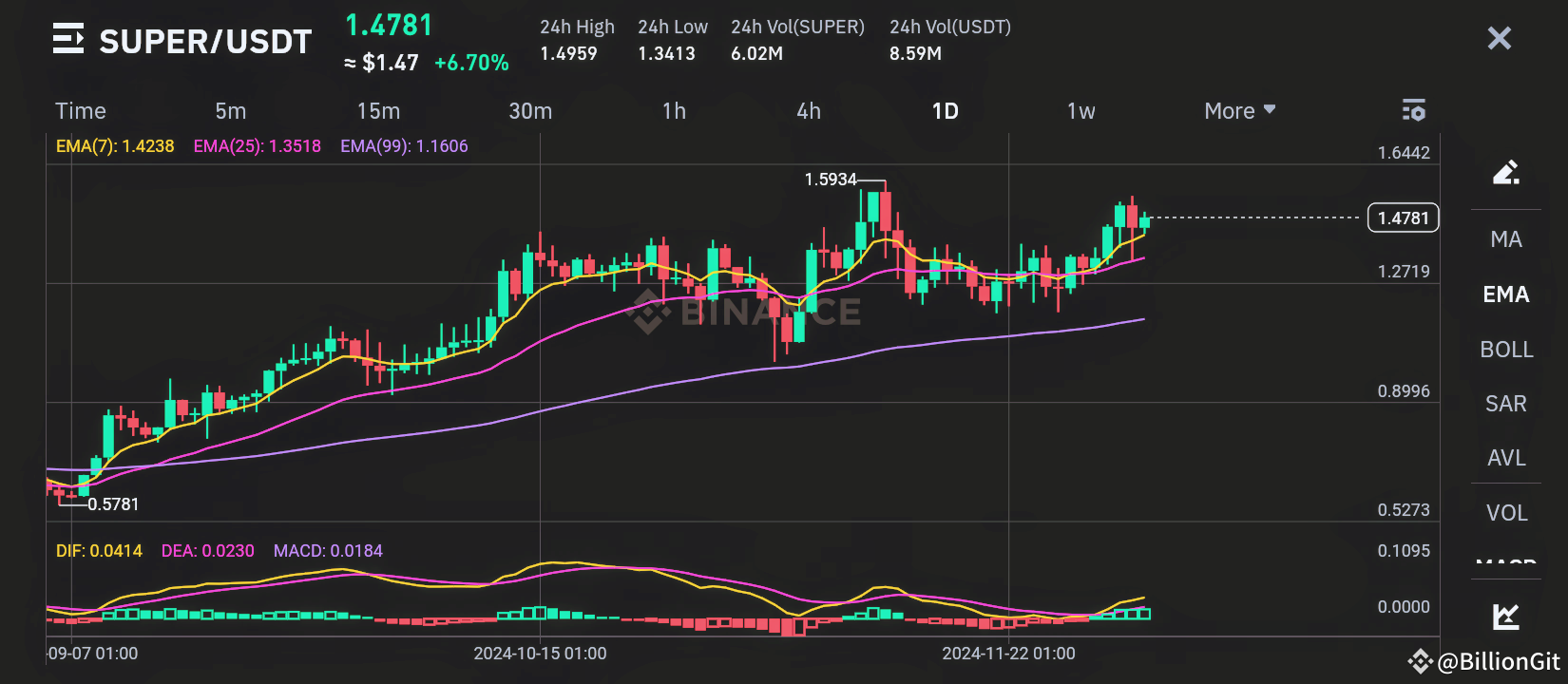Screen dimensions: 1568x684
Task: Toggle the MA indicator
Action: tap(1505, 239)
